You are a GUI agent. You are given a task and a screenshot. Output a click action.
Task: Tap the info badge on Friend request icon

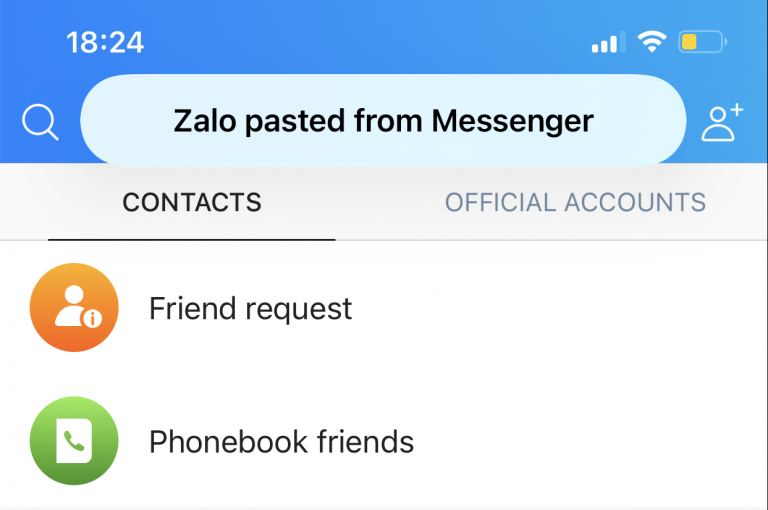pos(93,319)
